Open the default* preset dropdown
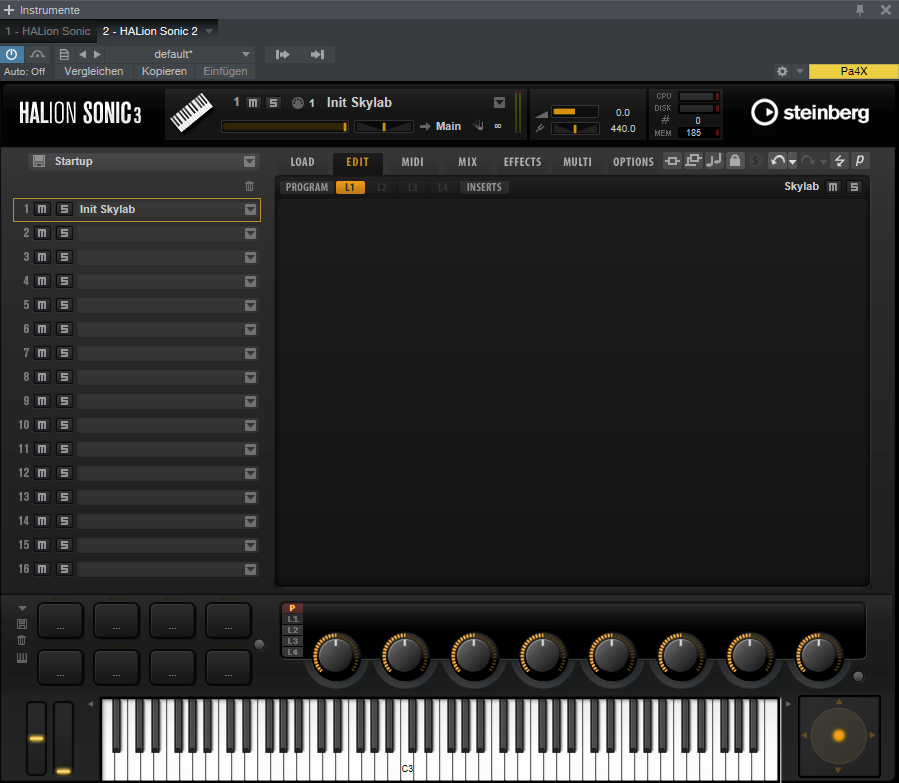Image resolution: width=899 pixels, height=783 pixels. [246, 54]
